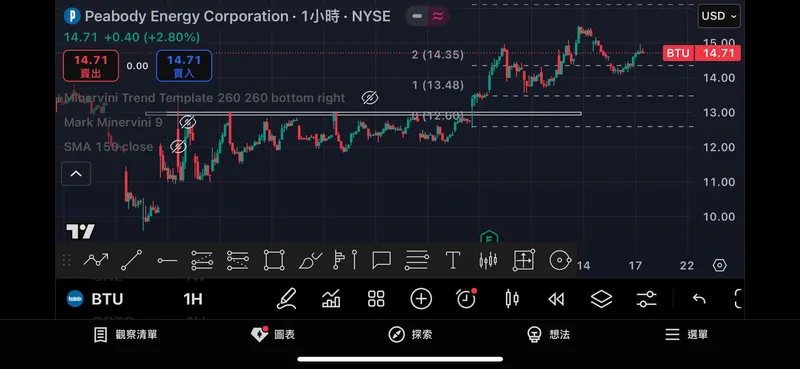Collapse the indicator legend with up chevron
Screen dimensions: 800x369
(76, 174)
